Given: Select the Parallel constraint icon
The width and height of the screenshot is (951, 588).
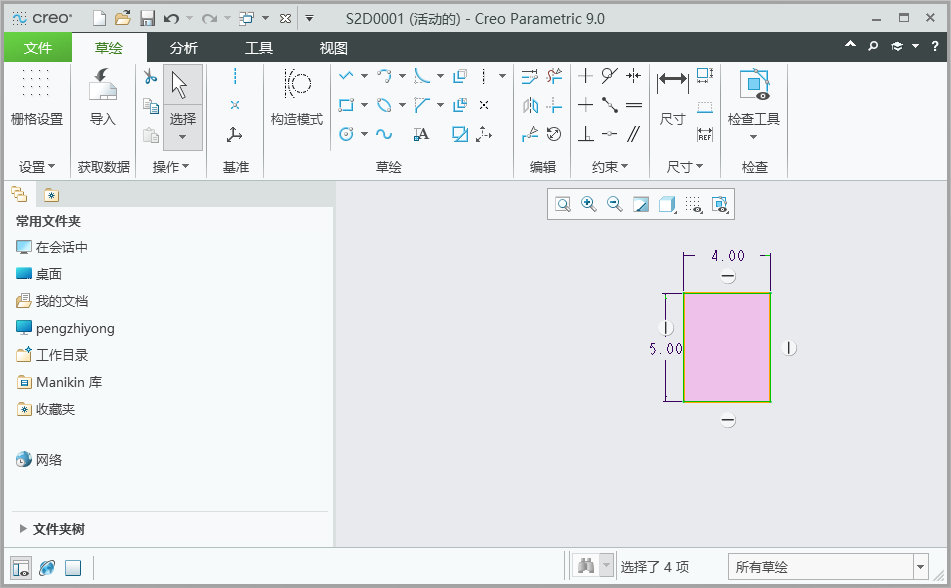Looking at the screenshot, I should [x=633, y=133].
